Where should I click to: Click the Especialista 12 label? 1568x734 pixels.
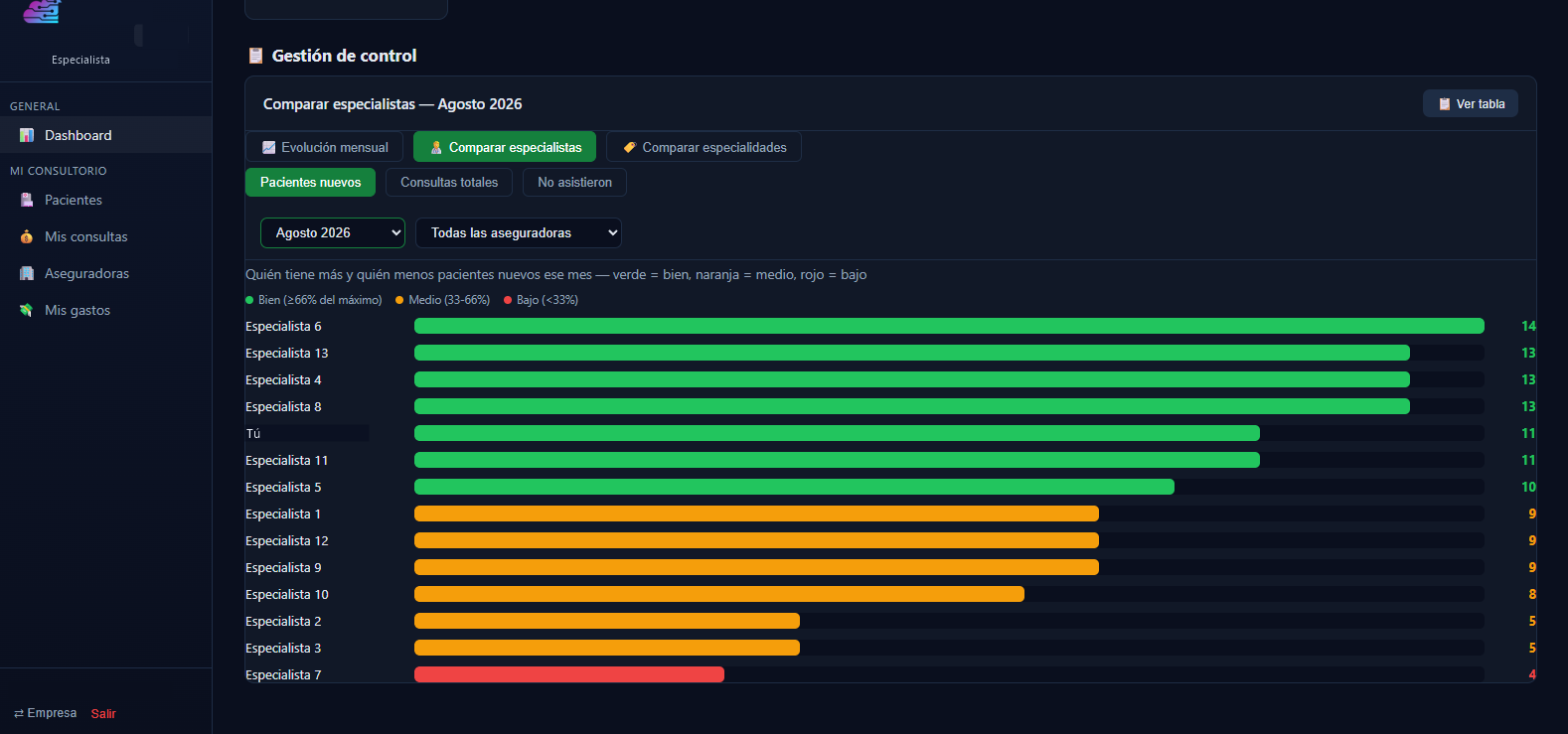pyautogui.click(x=286, y=540)
